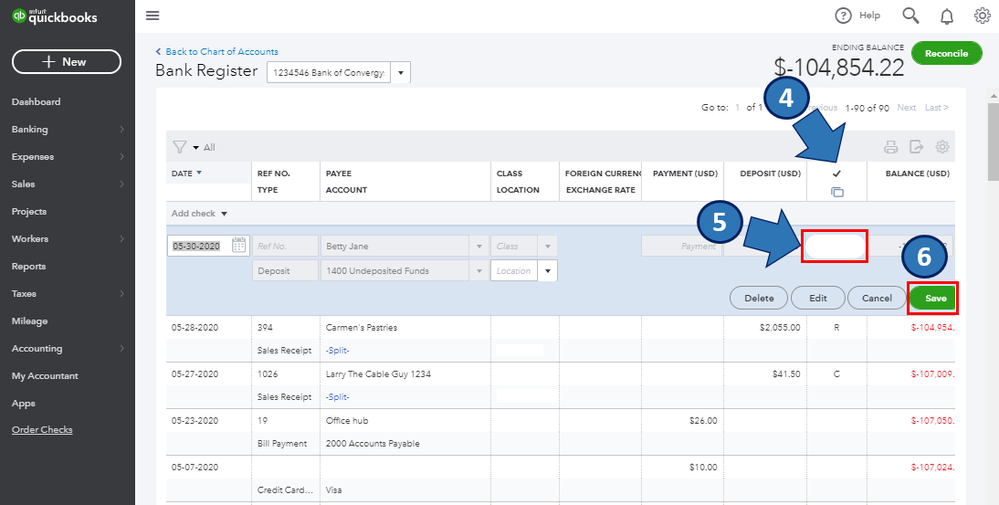This screenshot has width=999, height=505.
Task: Click the Reconcile button
Action: 946,54
